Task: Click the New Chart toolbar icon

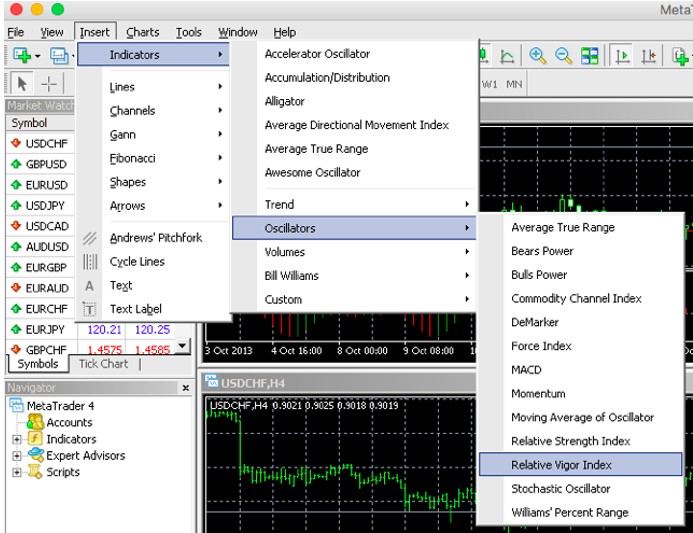Action: point(22,56)
